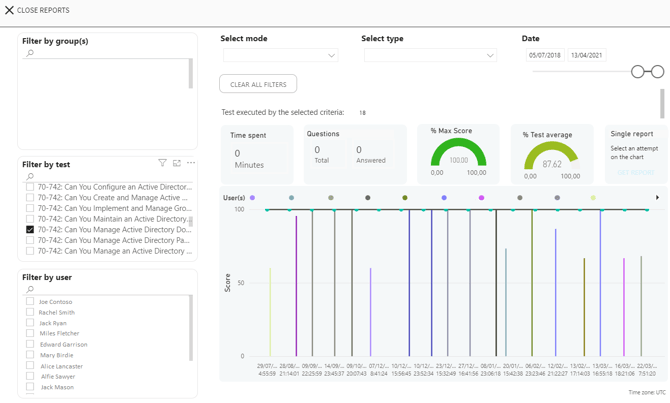Click the X icon beside Close Reports
The image size is (670, 403).
click(x=9, y=10)
